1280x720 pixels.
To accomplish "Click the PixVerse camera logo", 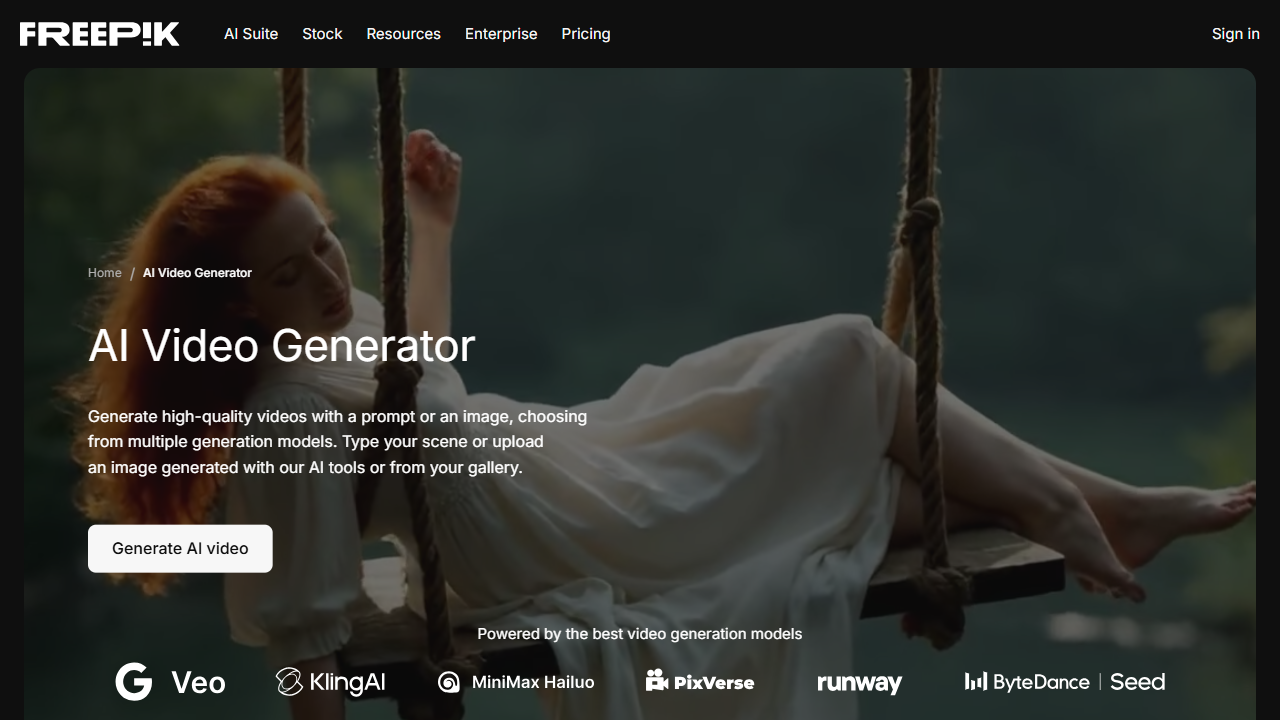I will [657, 681].
